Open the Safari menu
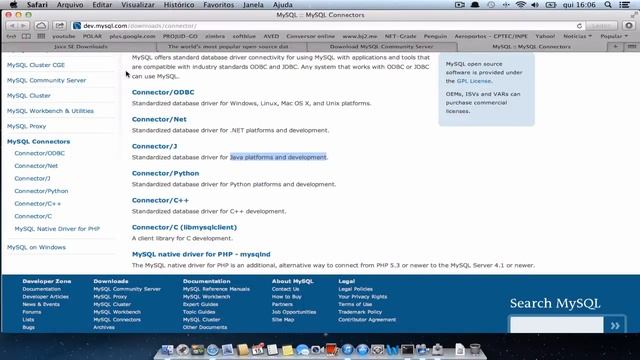The height and width of the screenshot is (360, 640). point(37,5)
